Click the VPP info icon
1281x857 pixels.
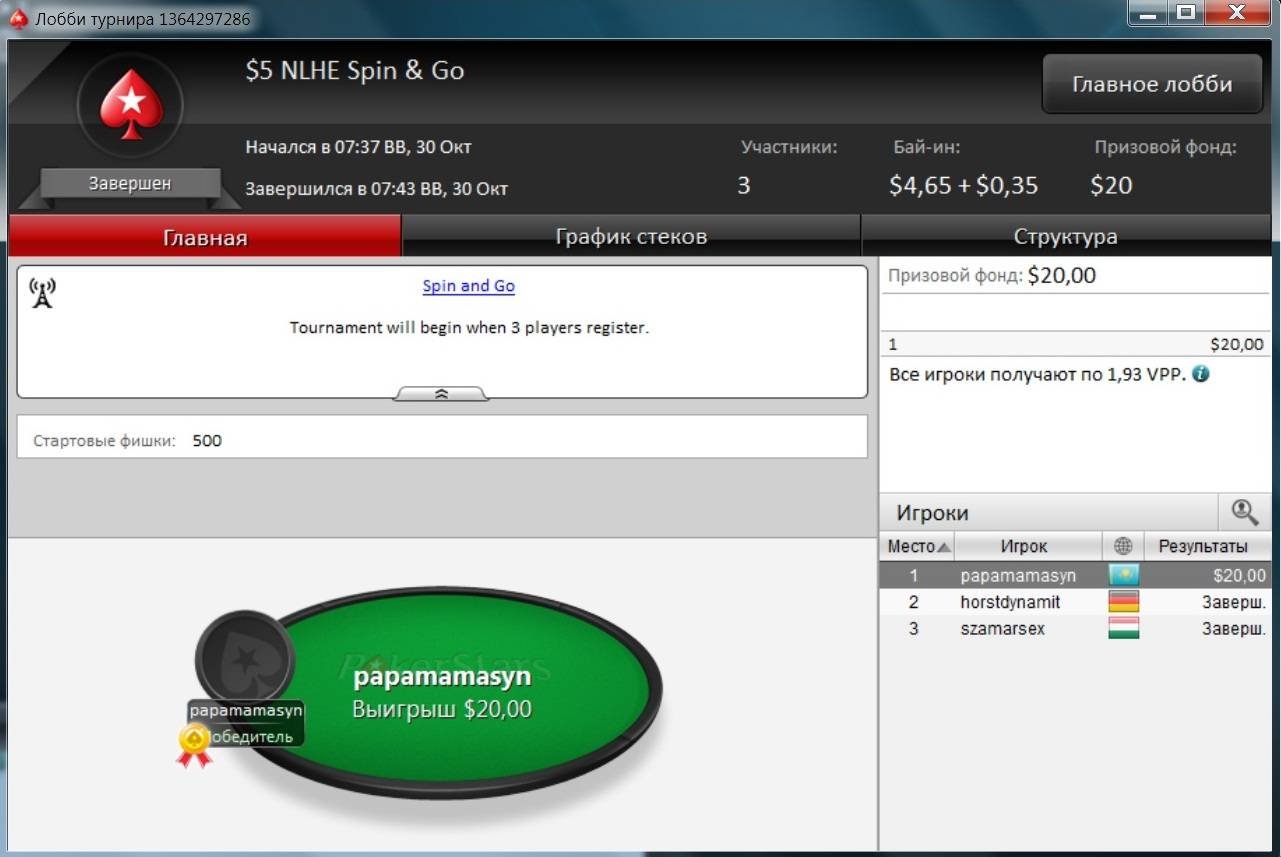[1201, 375]
